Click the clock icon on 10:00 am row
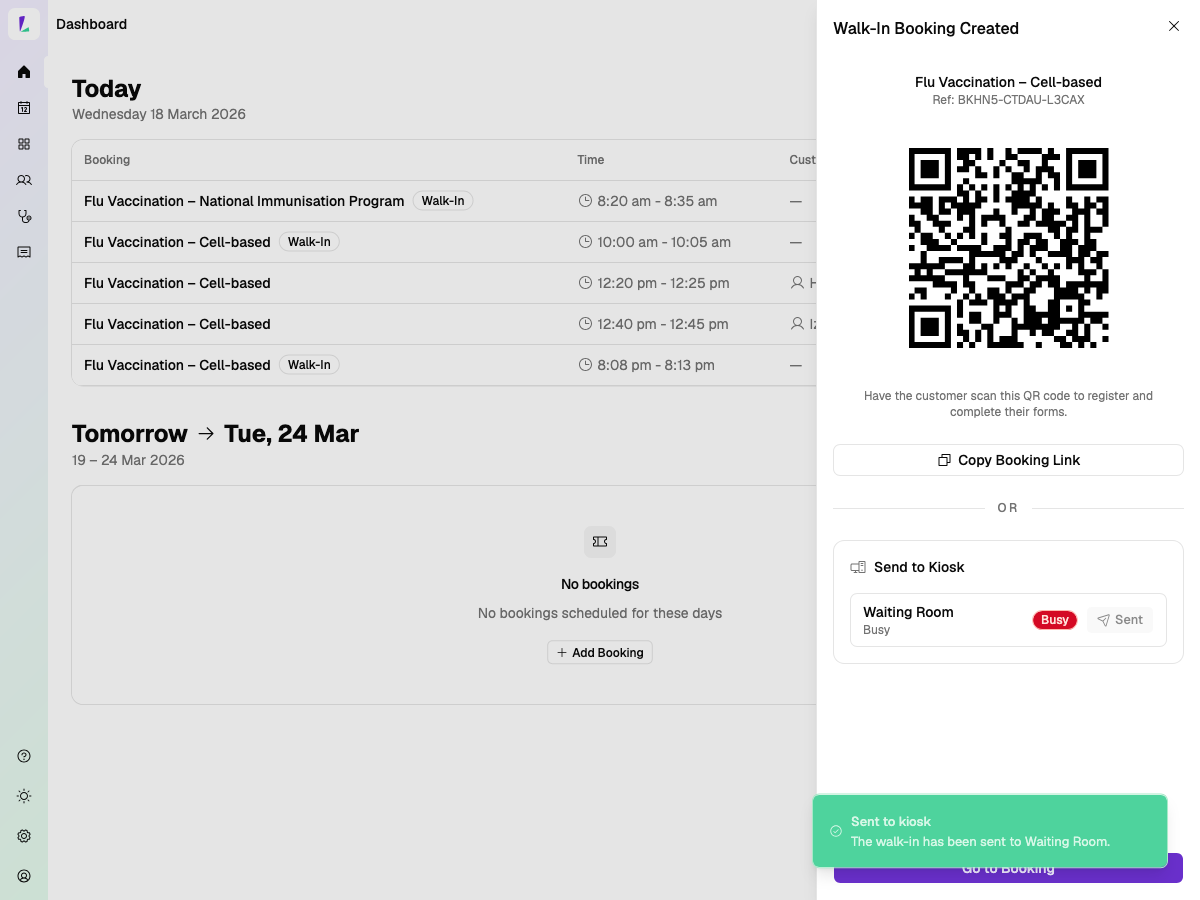This screenshot has height=900, width=1200. pos(586,242)
